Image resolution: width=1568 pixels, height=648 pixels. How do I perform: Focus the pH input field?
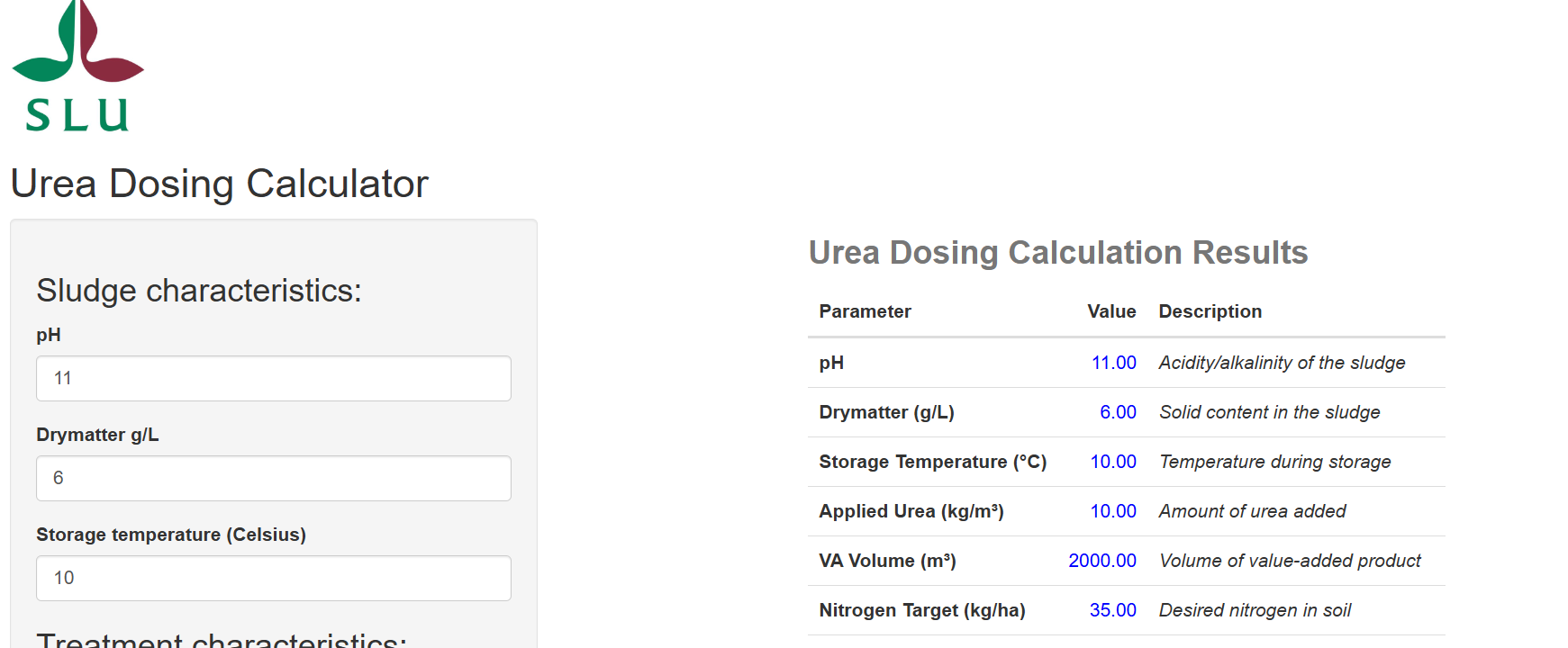point(273,378)
